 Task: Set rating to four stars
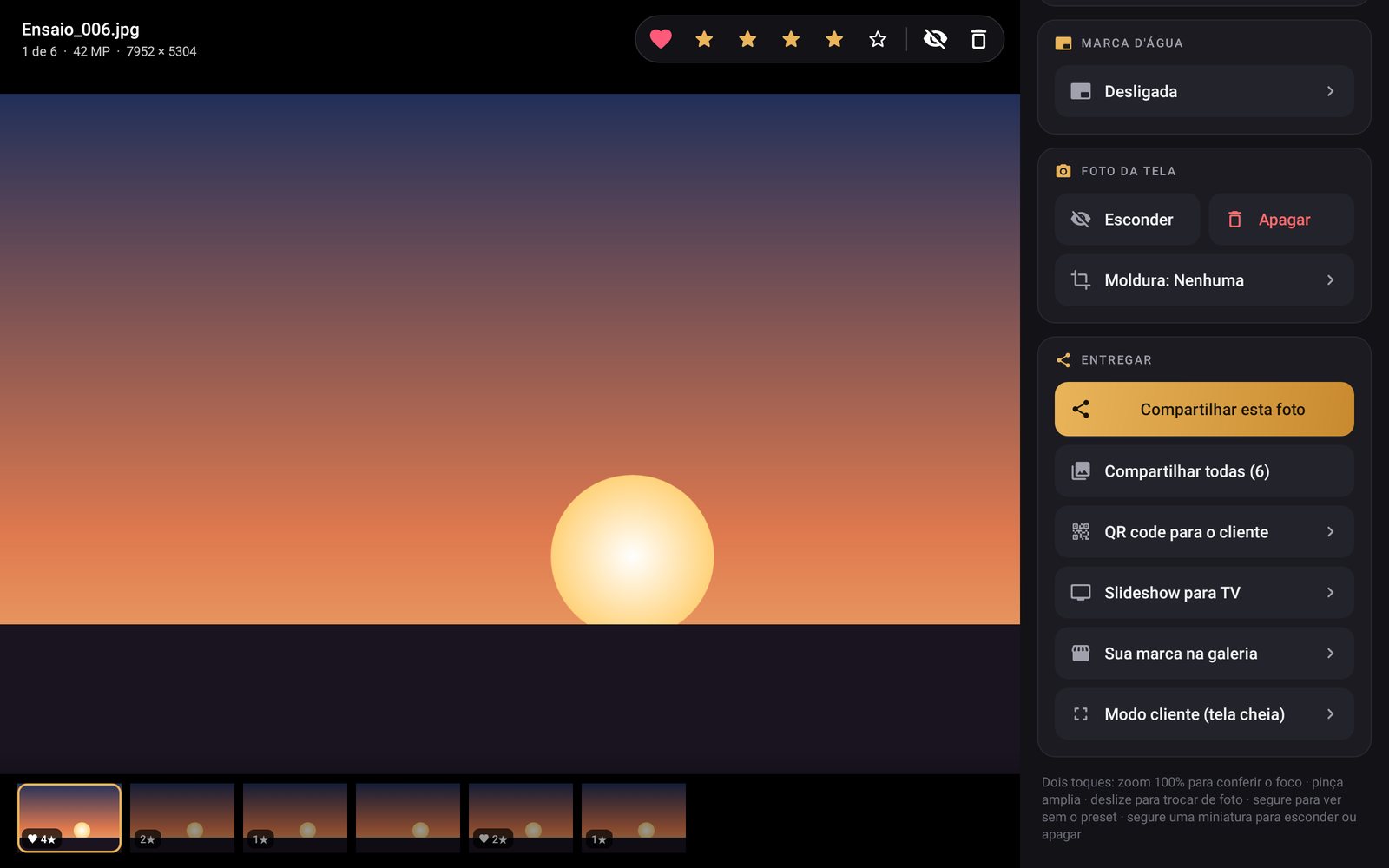click(834, 39)
